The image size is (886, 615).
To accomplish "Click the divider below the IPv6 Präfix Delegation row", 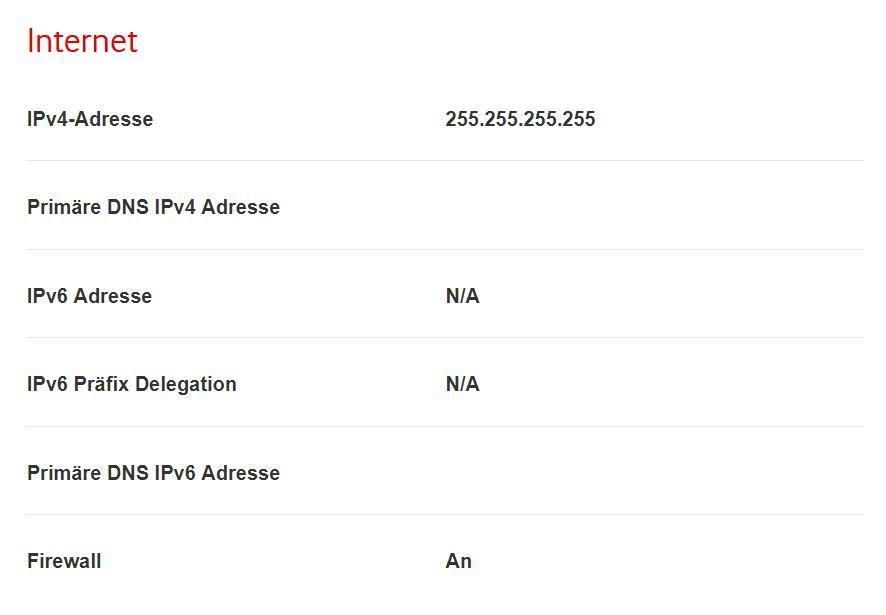I will click(x=444, y=426).
